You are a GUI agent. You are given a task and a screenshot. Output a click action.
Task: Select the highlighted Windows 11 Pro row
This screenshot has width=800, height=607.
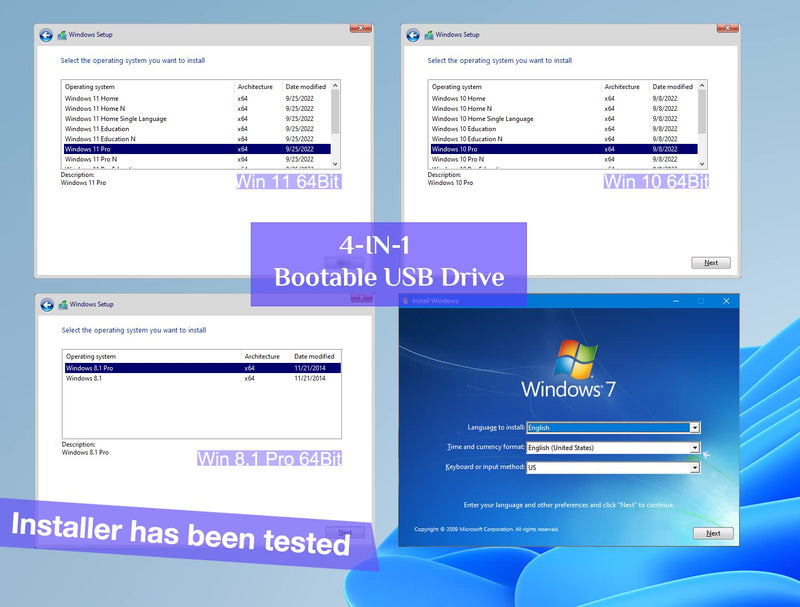coord(197,149)
